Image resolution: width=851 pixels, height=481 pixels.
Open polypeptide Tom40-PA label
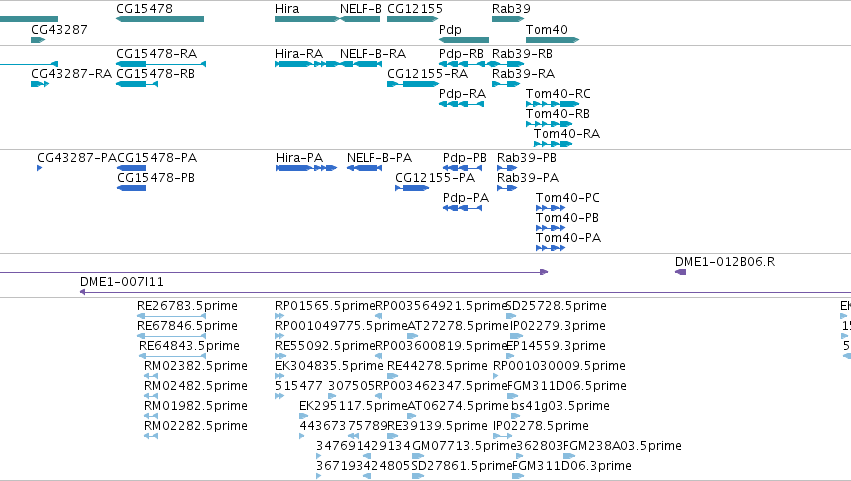[x=568, y=238]
